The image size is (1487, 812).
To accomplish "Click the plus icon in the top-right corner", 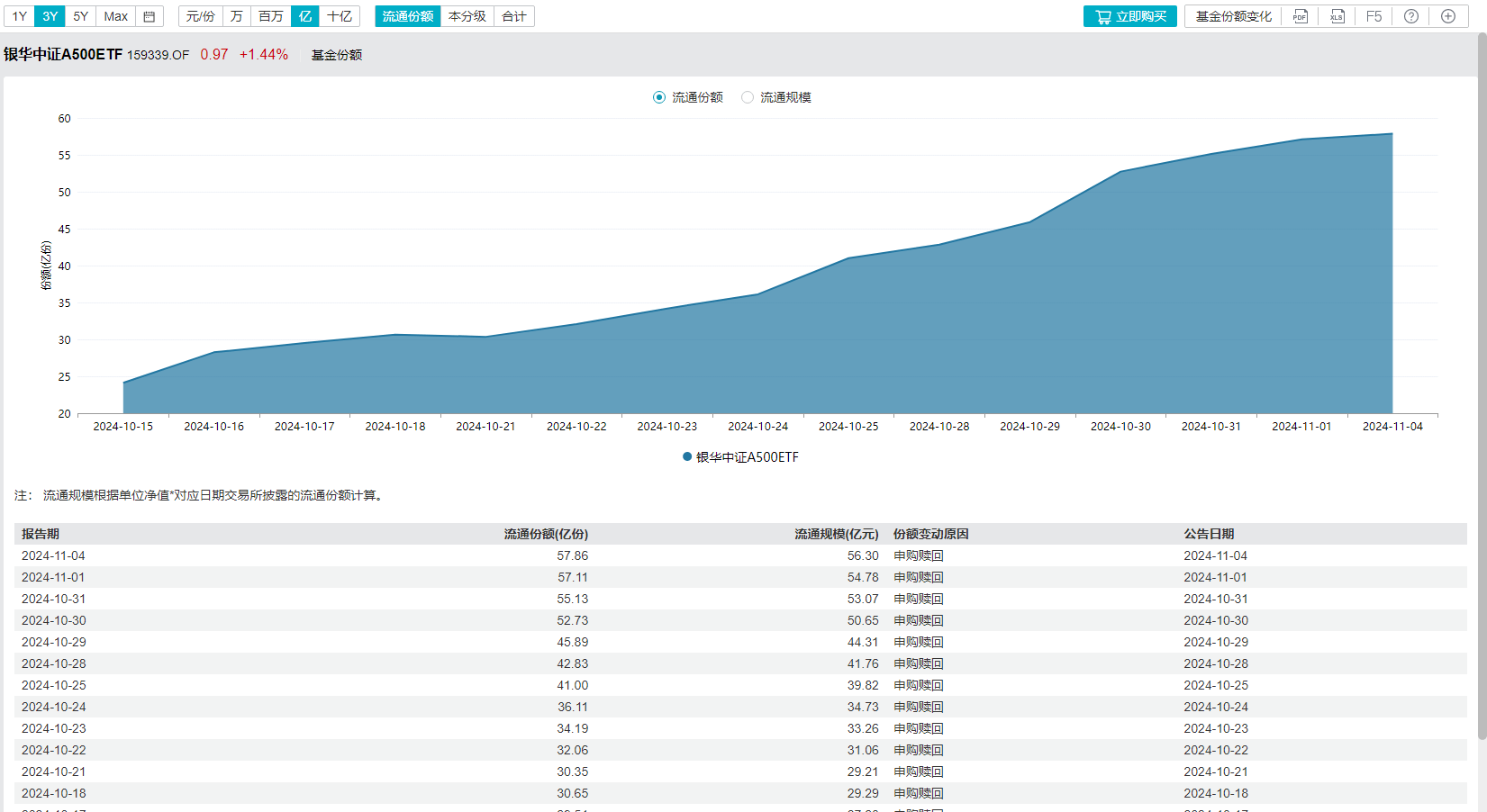I will (x=1446, y=15).
